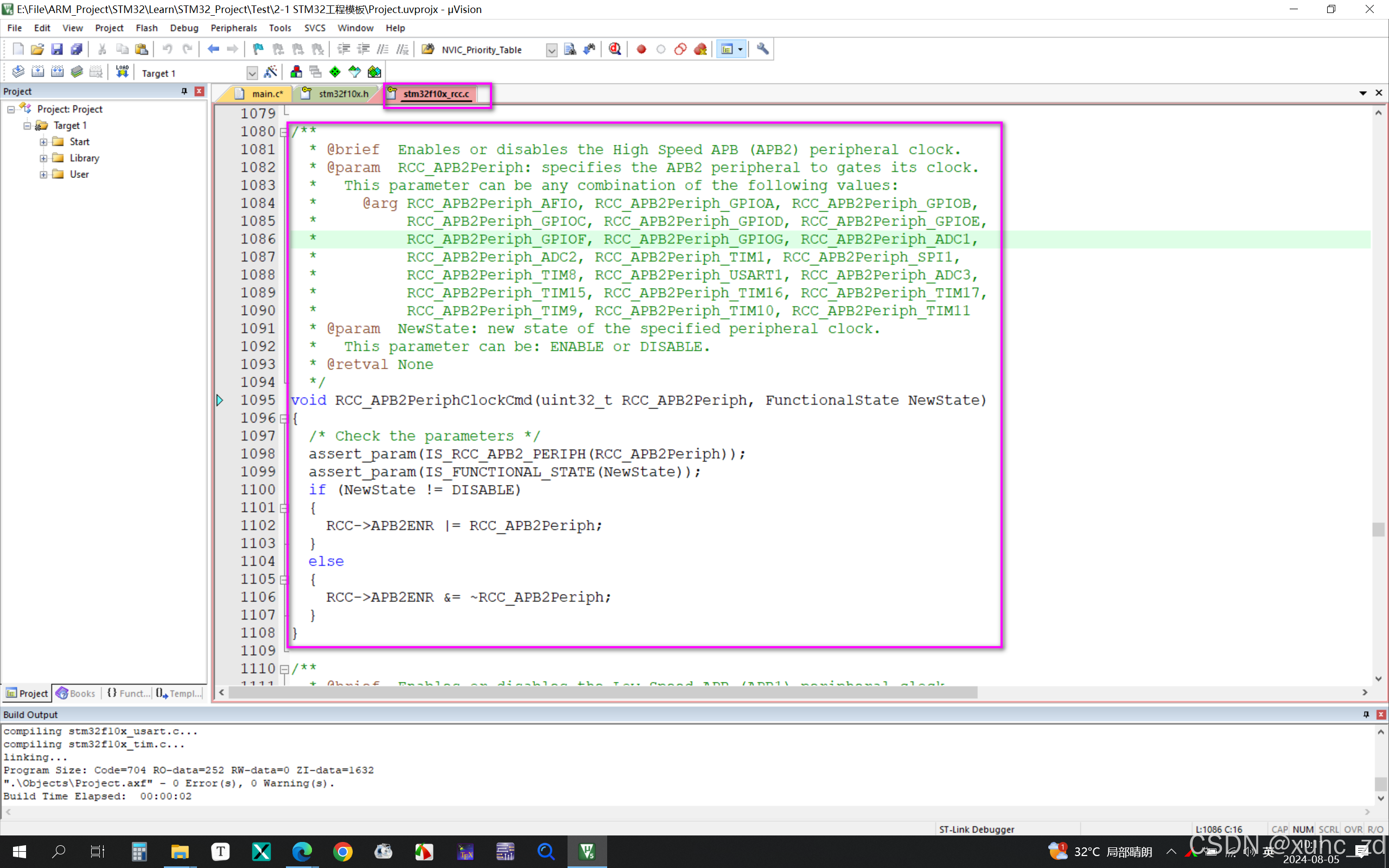Save the current file

click(57, 49)
